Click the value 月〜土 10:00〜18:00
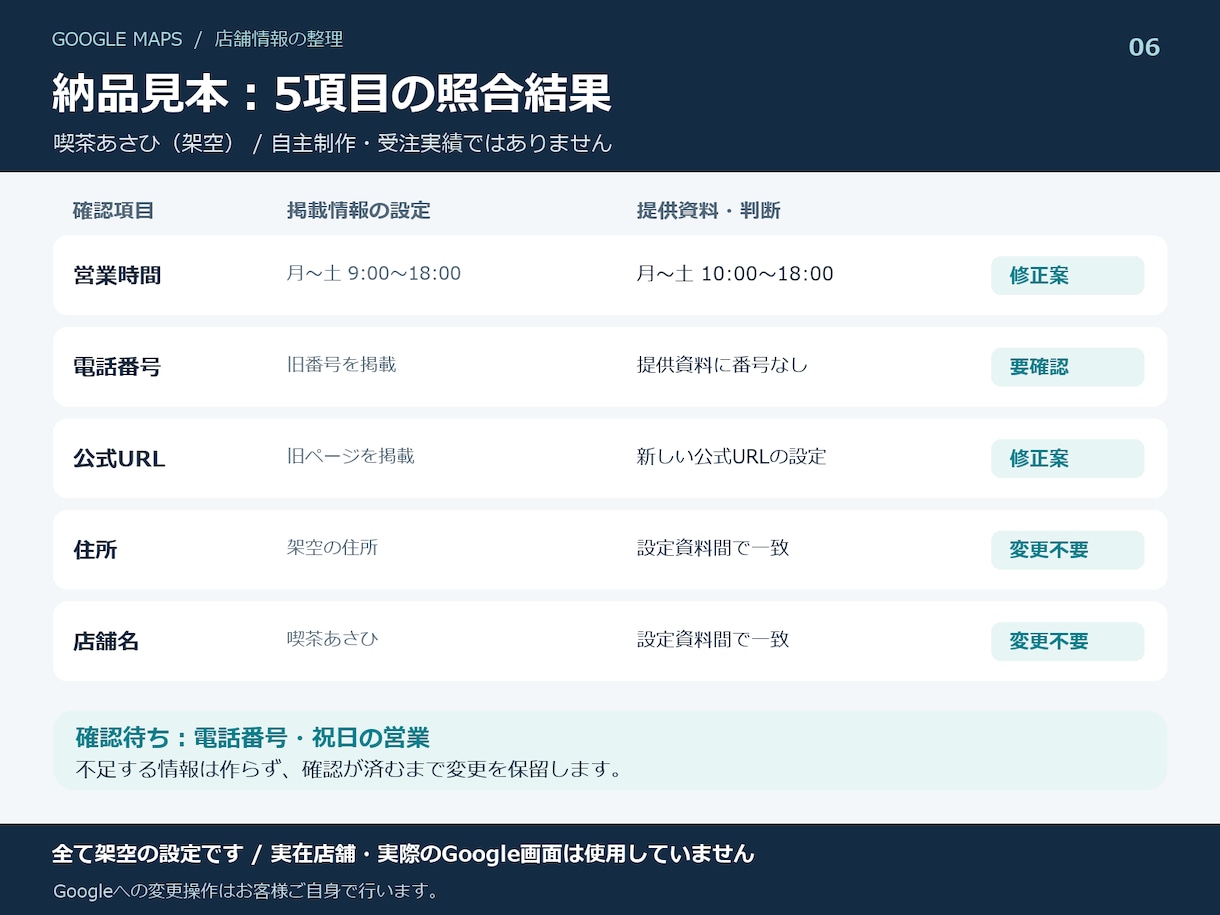This screenshot has height=915, width=1220. tap(735, 273)
